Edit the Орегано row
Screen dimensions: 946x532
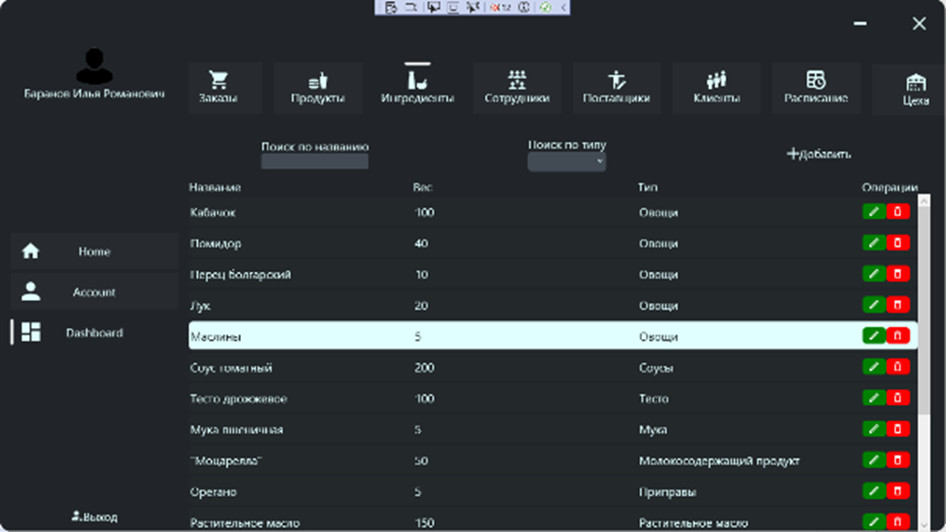pos(874,491)
